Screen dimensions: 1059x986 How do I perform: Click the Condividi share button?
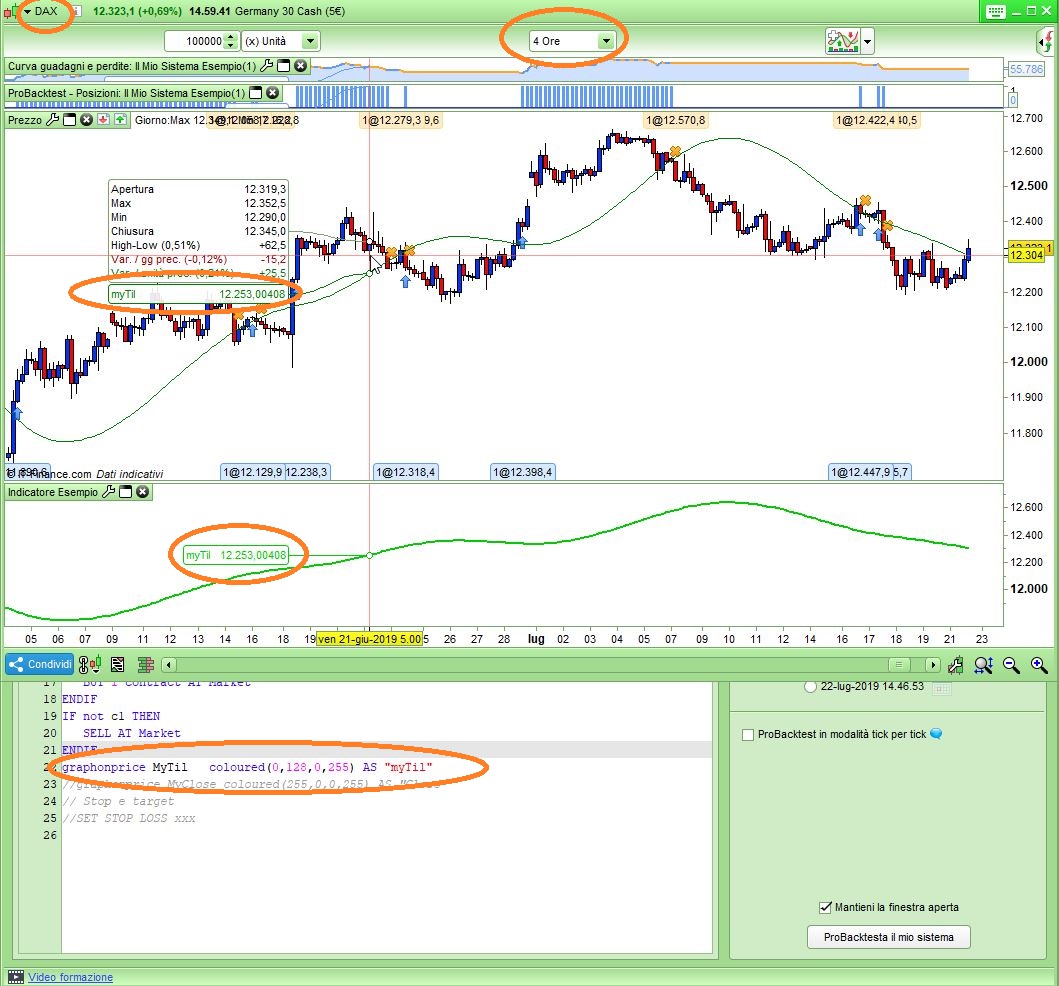click(x=39, y=665)
